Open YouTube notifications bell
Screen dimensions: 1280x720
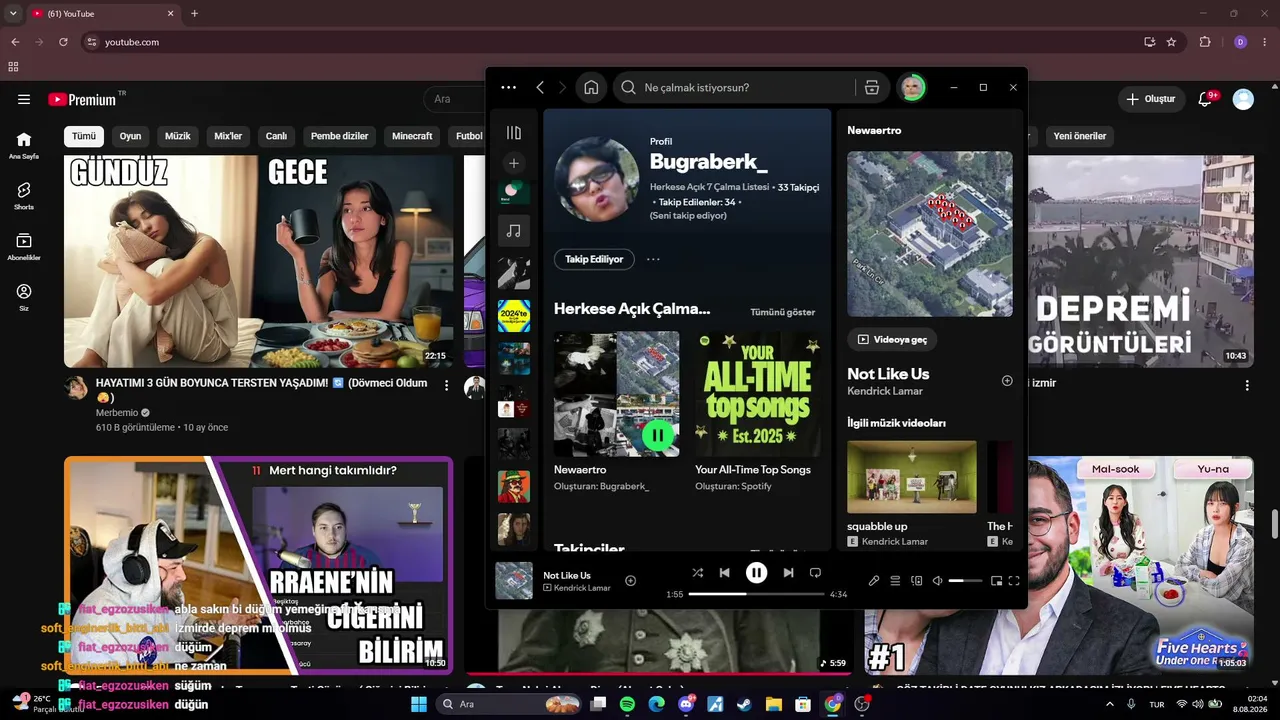(1206, 99)
